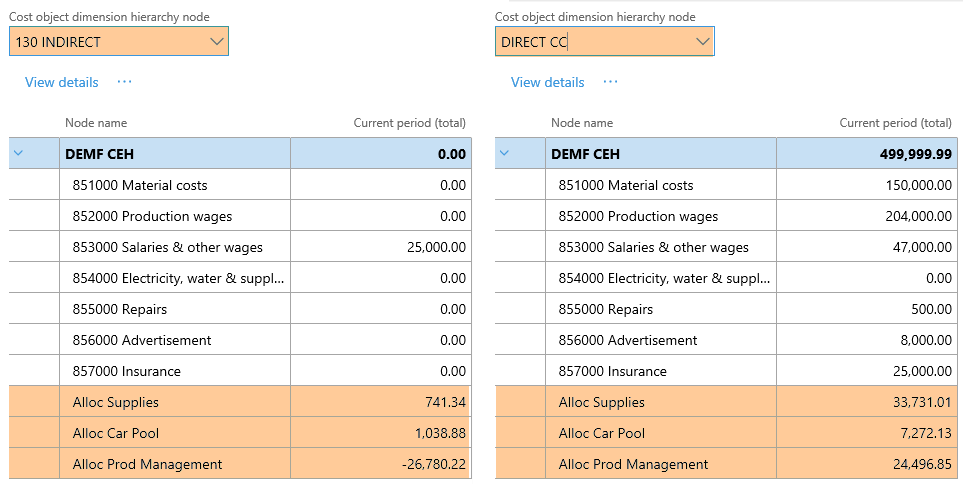Viewport: 963px width, 484px height.
Task: Open the left panel's more options ellipsis
Action: click(124, 82)
